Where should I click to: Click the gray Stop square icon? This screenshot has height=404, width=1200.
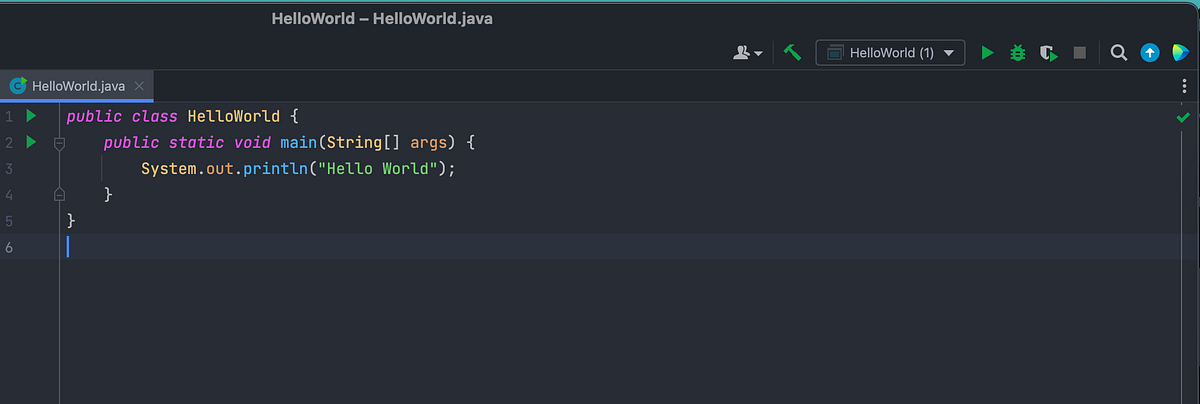(1079, 53)
